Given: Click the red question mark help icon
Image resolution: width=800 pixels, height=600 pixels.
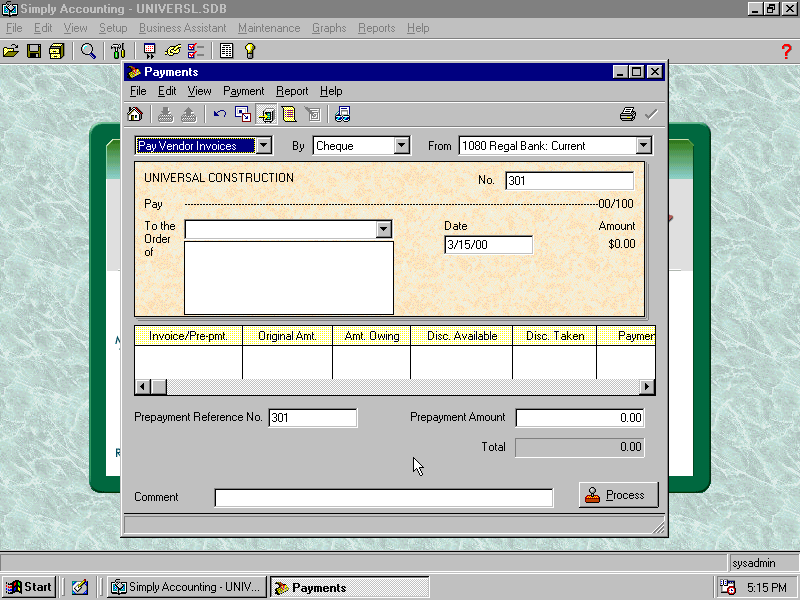Looking at the screenshot, I should [786, 51].
